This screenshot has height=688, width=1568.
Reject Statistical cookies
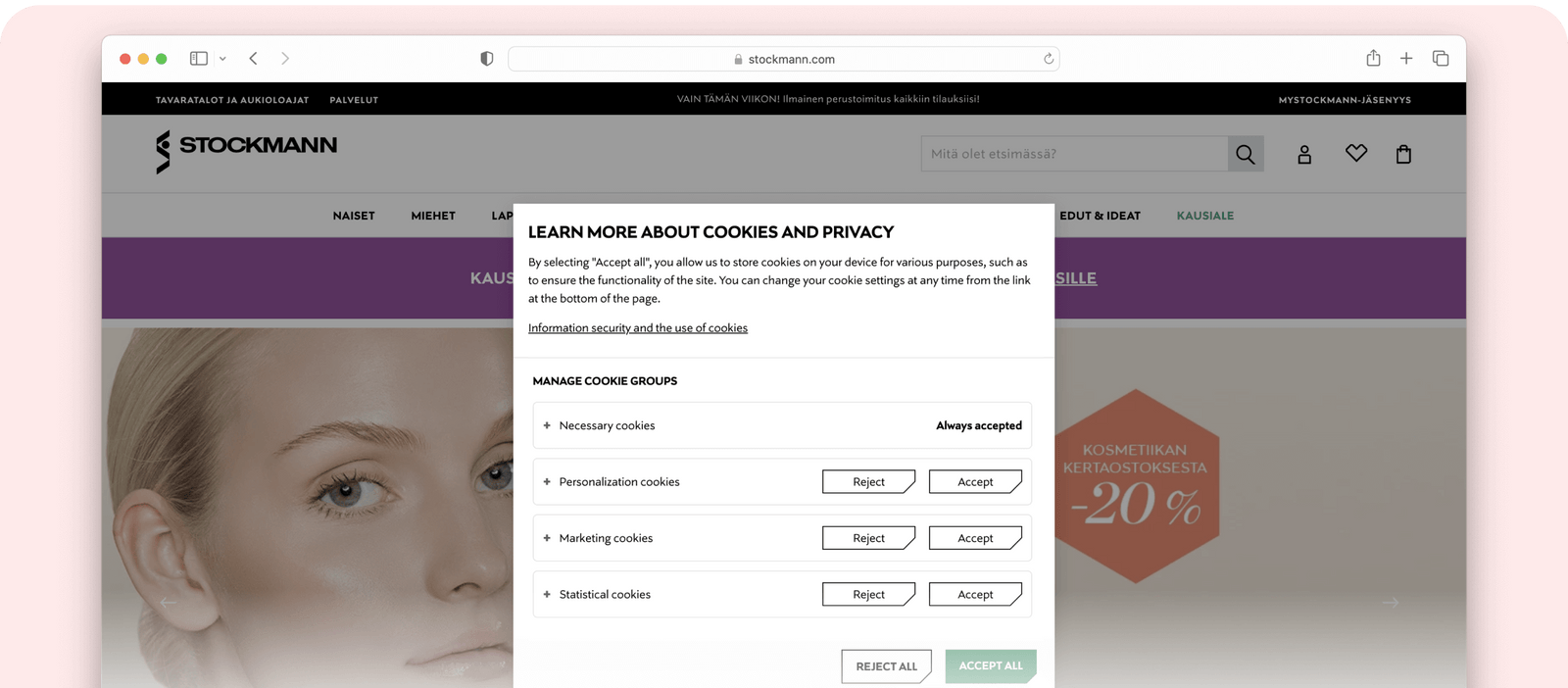pyautogui.click(x=868, y=595)
